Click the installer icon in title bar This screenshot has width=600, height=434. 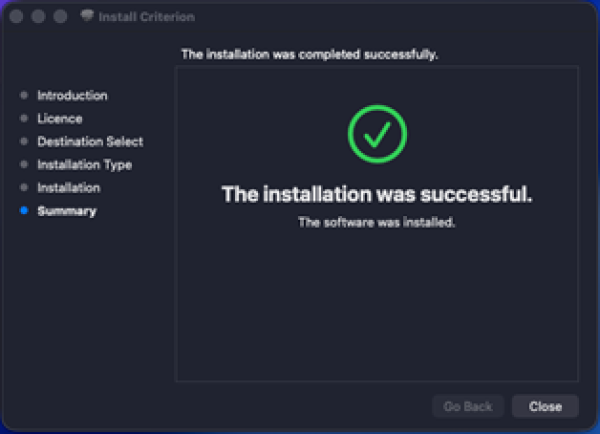tap(87, 17)
